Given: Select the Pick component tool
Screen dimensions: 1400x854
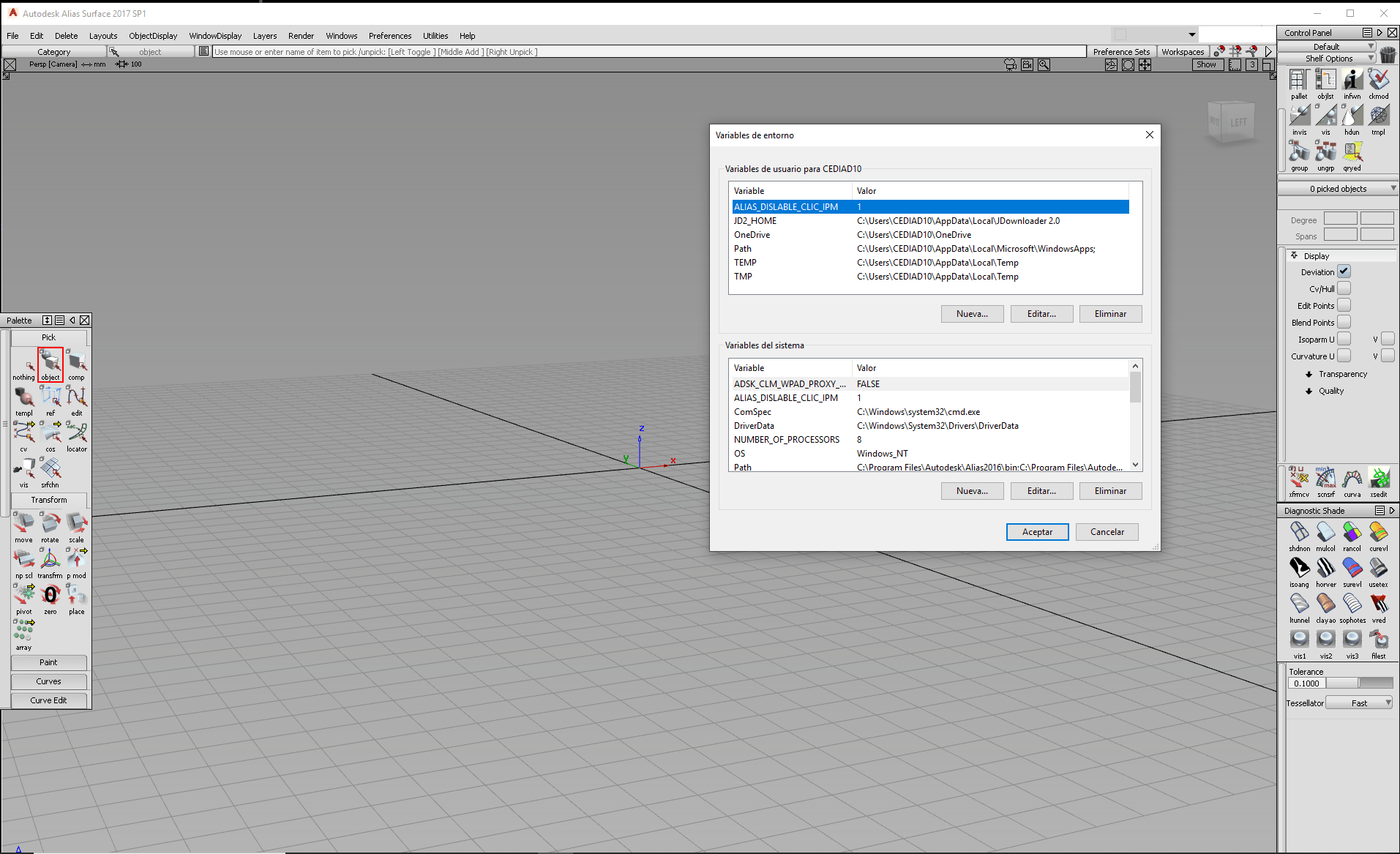Looking at the screenshot, I should coord(77,364).
